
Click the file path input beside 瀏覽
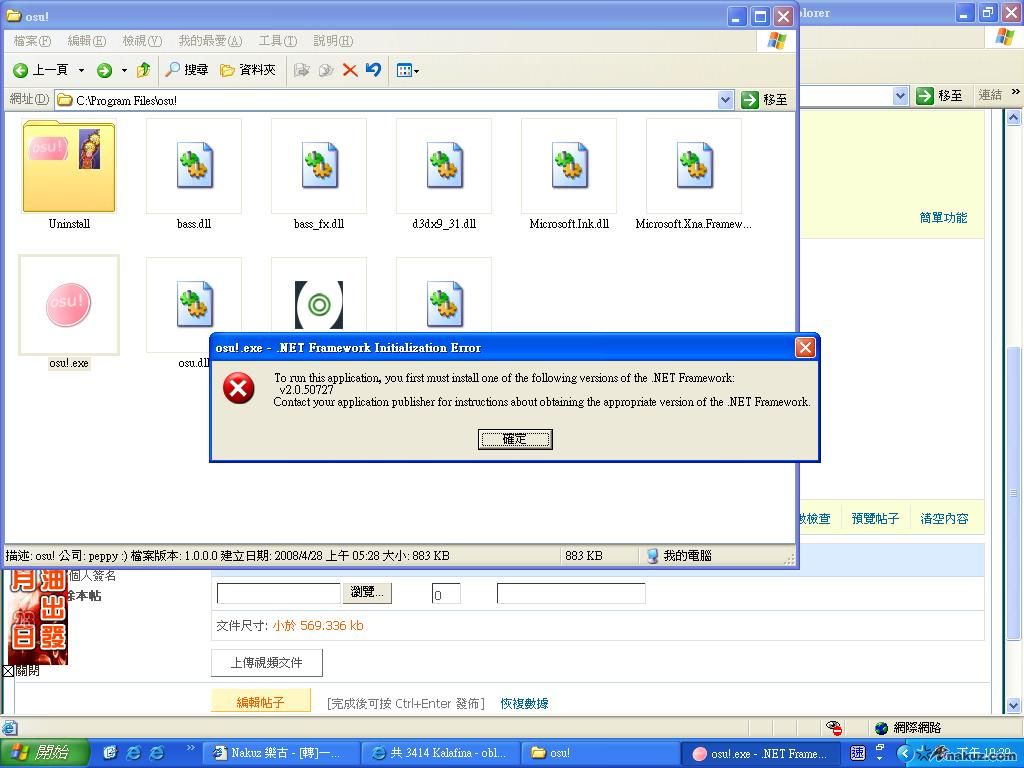[x=278, y=593]
